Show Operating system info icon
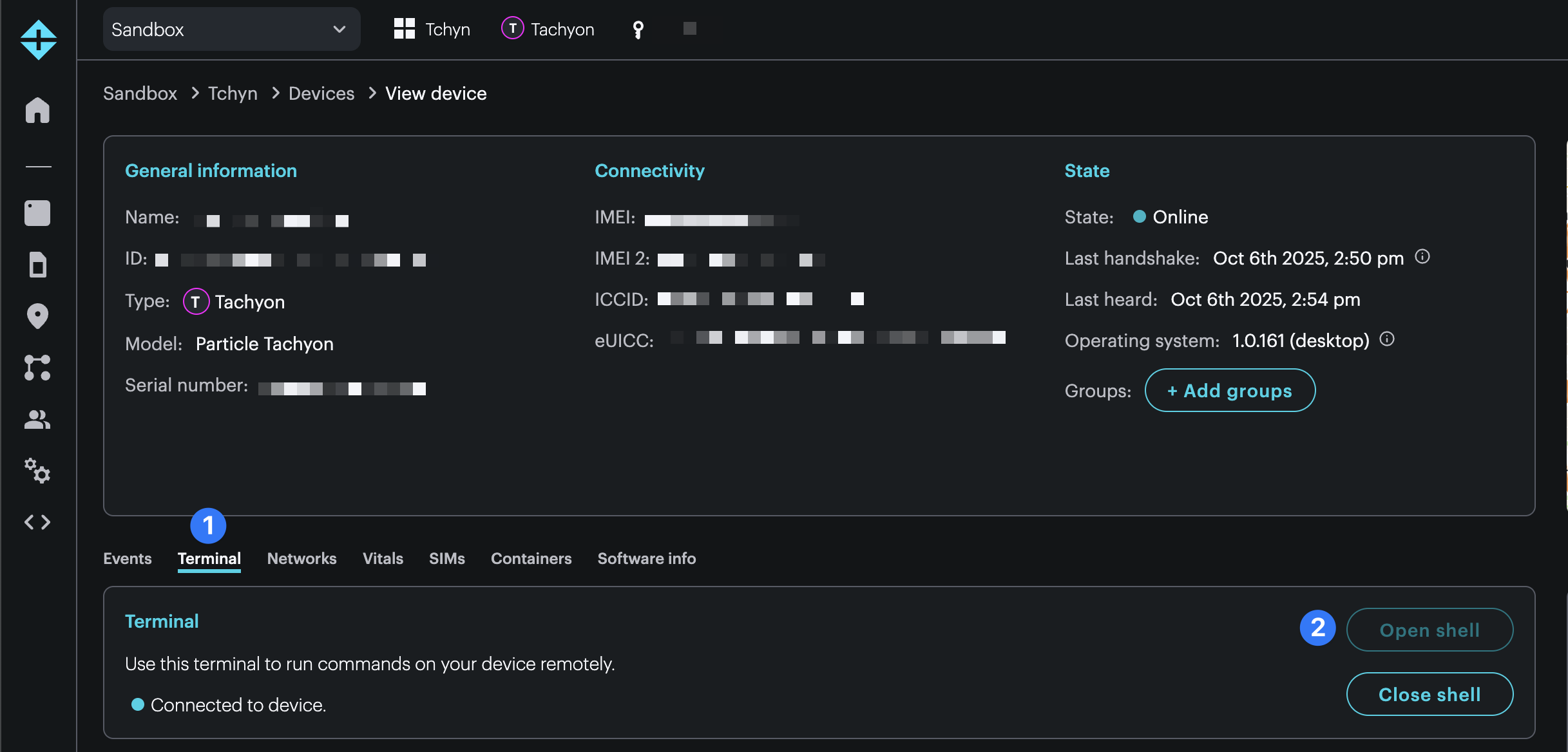 (x=1387, y=339)
